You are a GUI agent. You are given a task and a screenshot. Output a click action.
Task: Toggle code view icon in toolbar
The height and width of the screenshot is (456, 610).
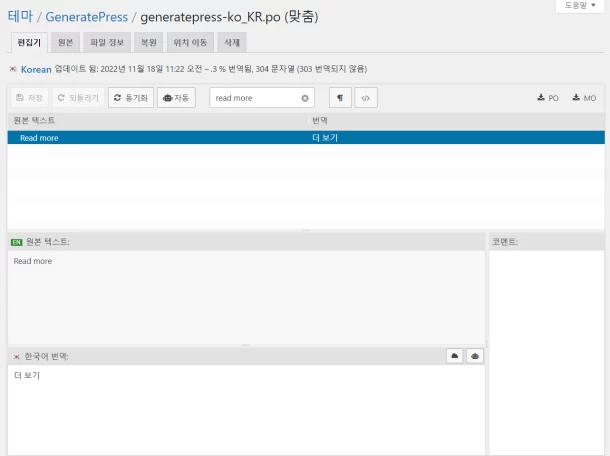pyautogui.click(x=366, y=98)
